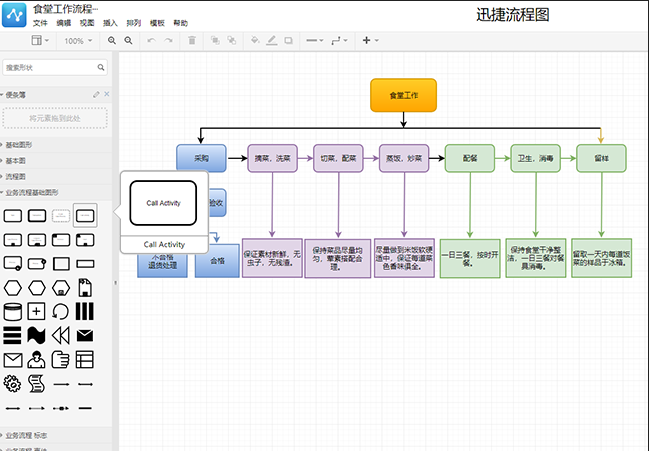The height and width of the screenshot is (451, 649).
Task: Select the manual hand shape
Action: point(60,360)
